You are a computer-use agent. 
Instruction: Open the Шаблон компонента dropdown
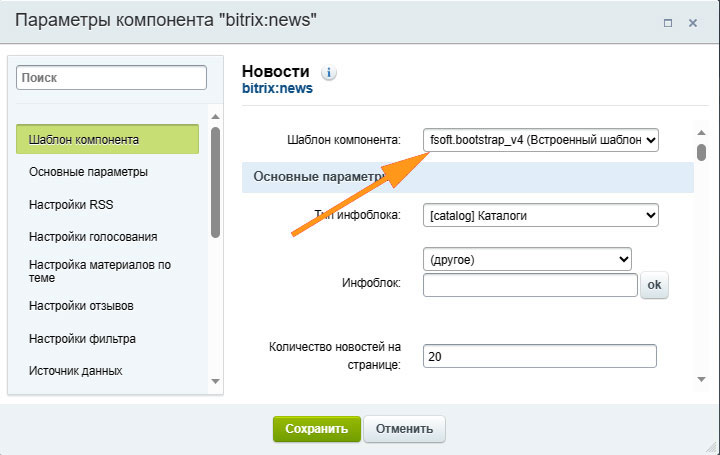point(540,140)
